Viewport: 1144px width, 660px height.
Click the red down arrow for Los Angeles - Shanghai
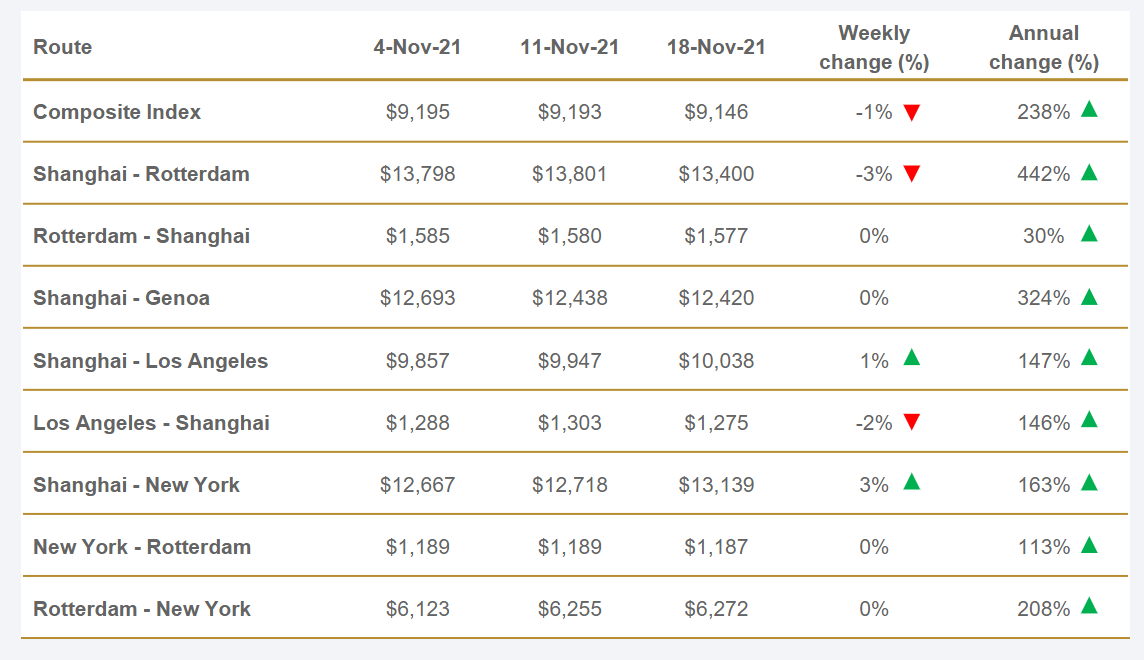(x=911, y=423)
